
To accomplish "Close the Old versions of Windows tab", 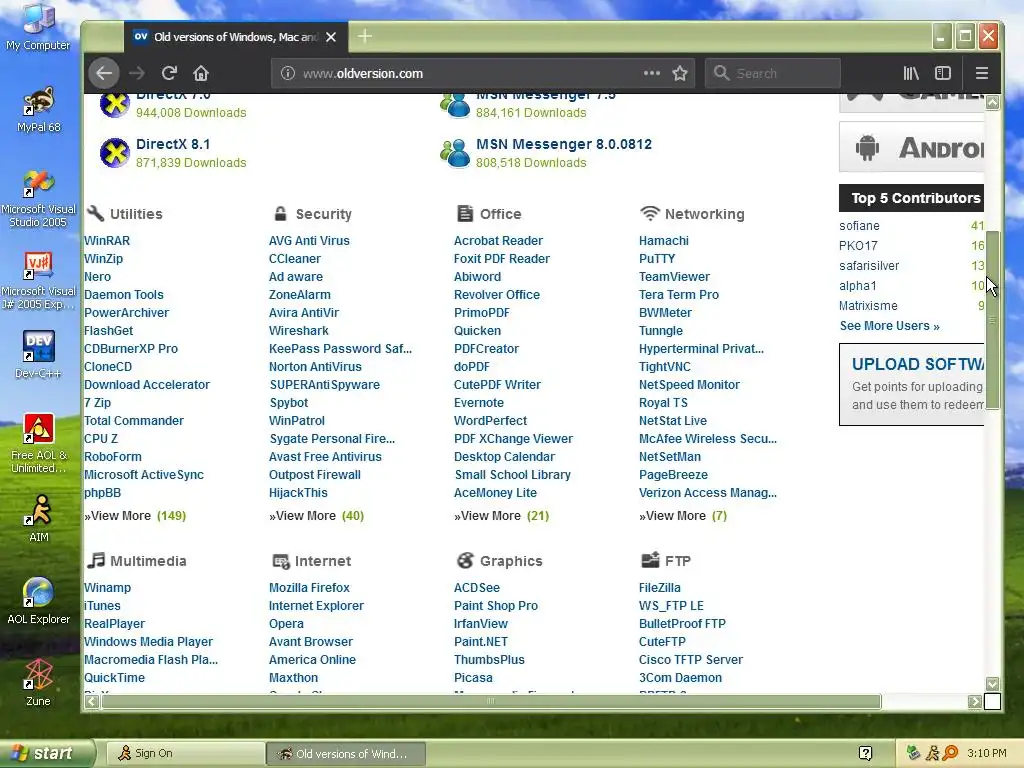I will tap(331, 37).
